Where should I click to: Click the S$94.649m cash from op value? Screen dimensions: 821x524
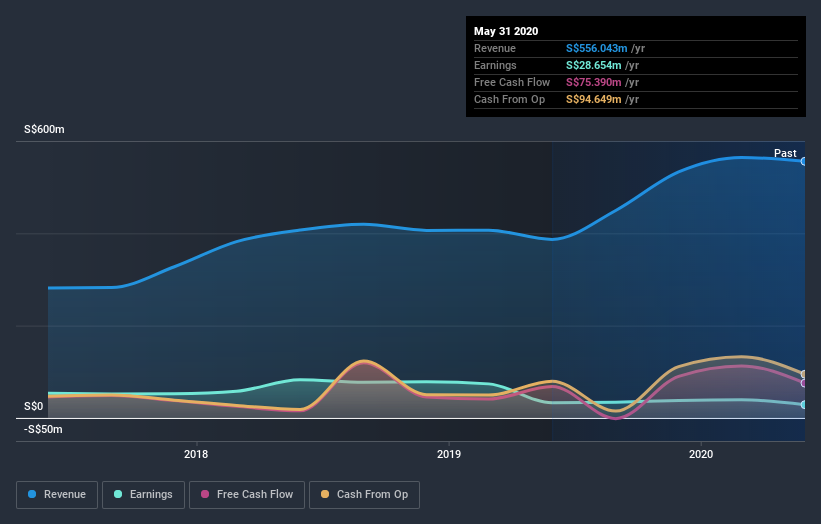[x=594, y=99]
